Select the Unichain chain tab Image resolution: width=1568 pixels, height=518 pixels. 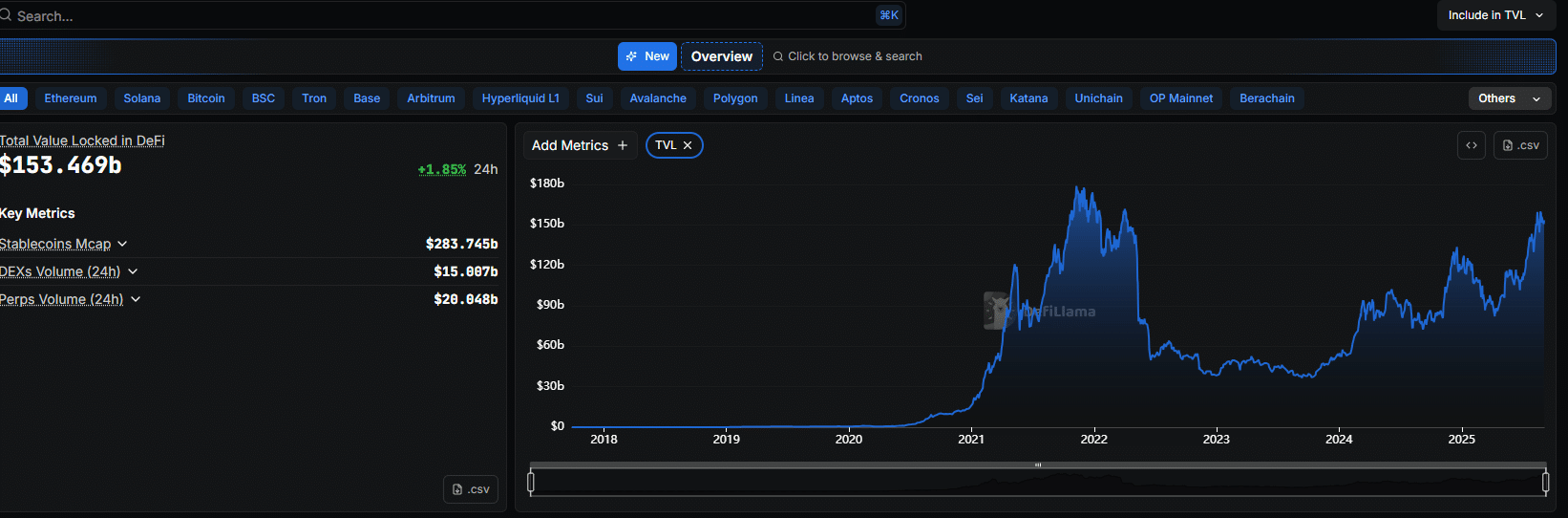[1099, 98]
